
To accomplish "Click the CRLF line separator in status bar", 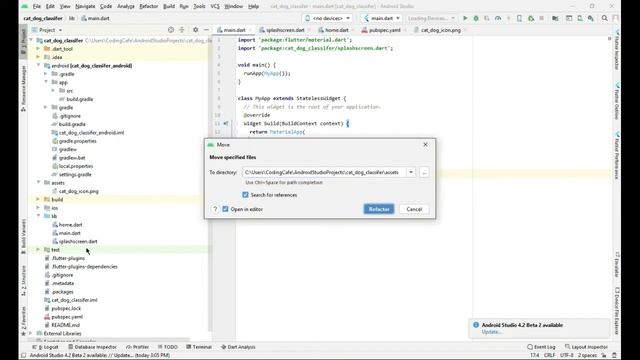I will click(549, 355).
